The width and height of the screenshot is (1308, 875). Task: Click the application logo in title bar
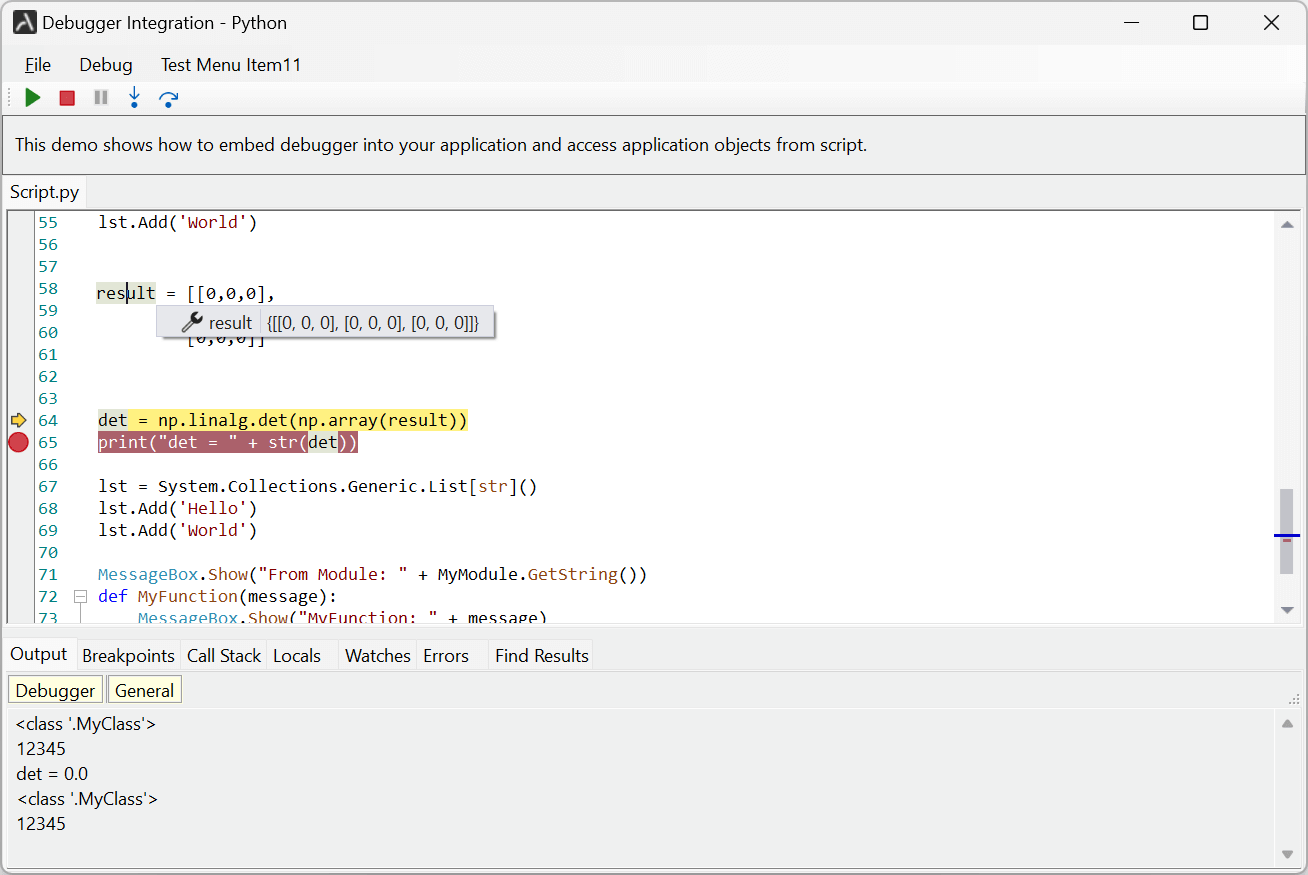(25, 22)
